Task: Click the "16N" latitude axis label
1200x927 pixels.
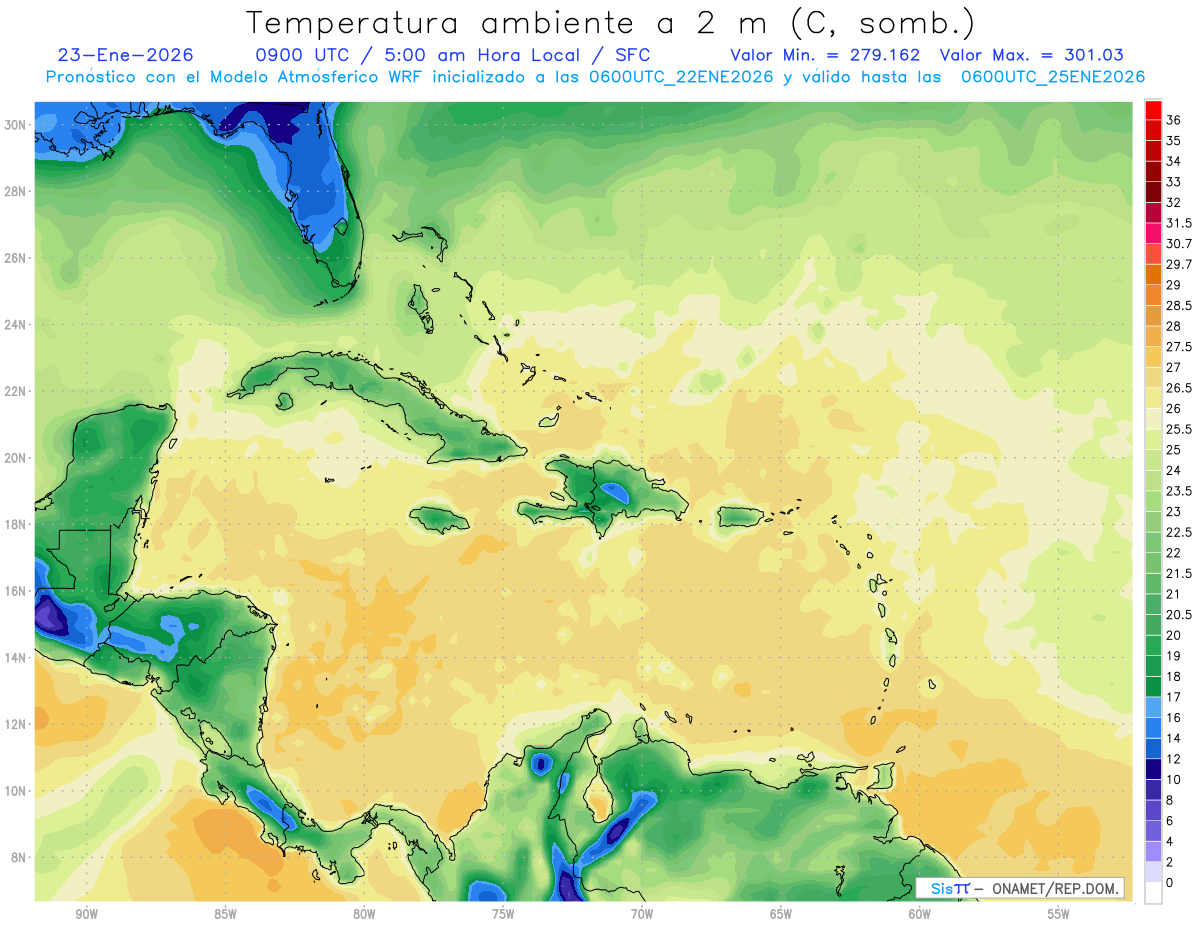Action: pyautogui.click(x=15, y=591)
